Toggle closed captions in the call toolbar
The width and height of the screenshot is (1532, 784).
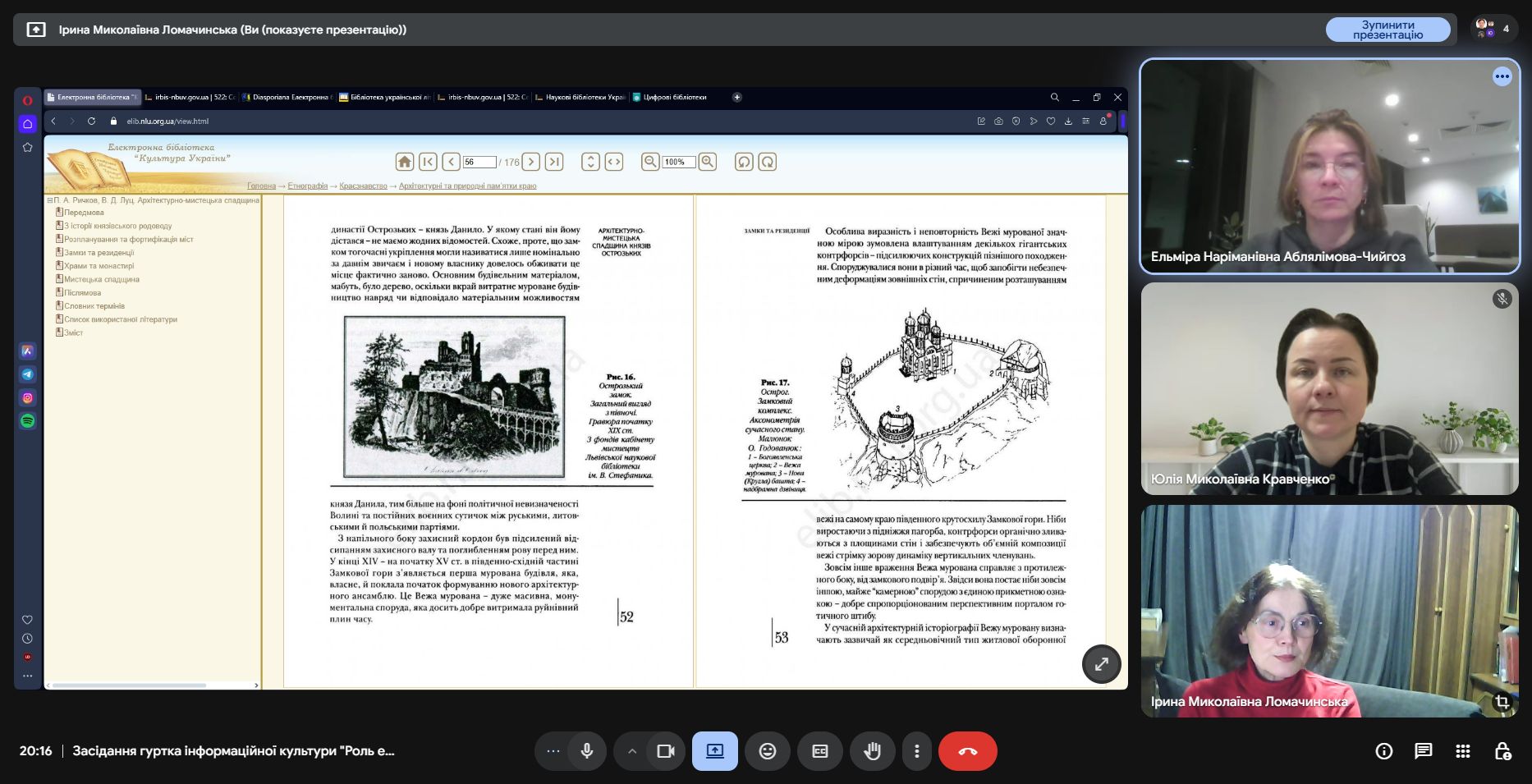(819, 751)
